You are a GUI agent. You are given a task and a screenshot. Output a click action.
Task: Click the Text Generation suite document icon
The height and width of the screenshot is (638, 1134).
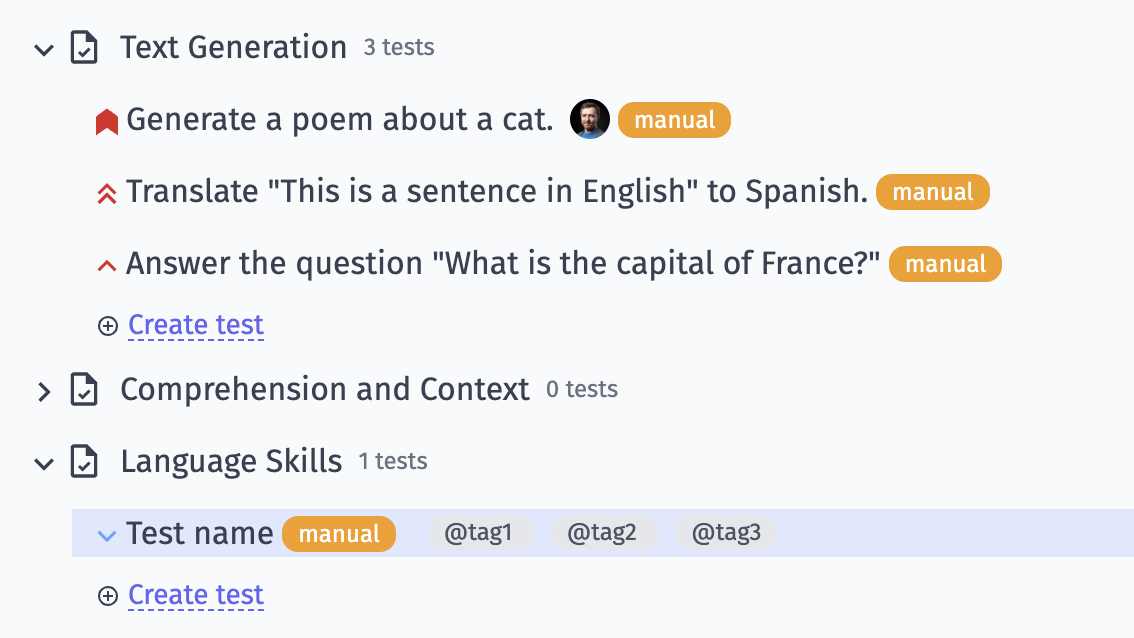[x=84, y=46]
